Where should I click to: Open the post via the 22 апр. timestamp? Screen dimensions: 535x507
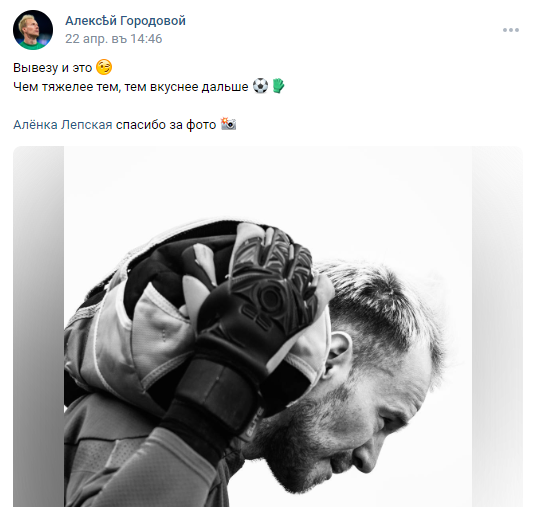114,39
